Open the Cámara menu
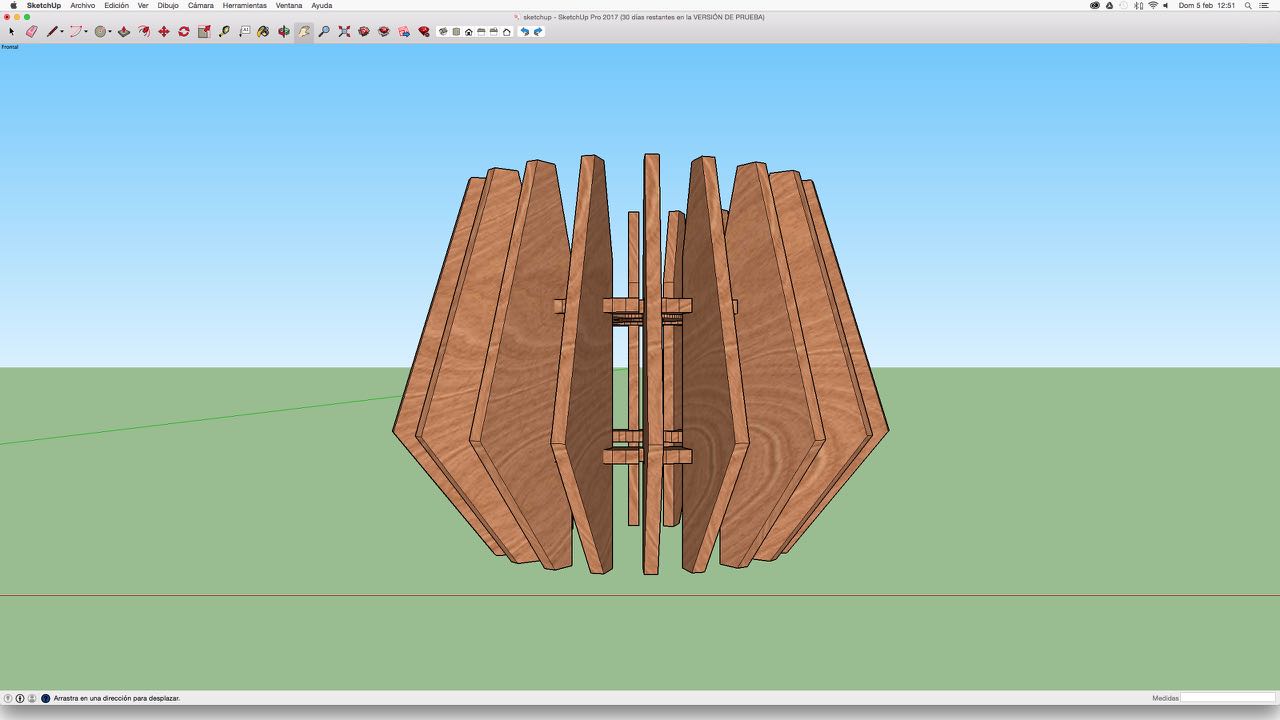The height and width of the screenshot is (720, 1280). [200, 5]
